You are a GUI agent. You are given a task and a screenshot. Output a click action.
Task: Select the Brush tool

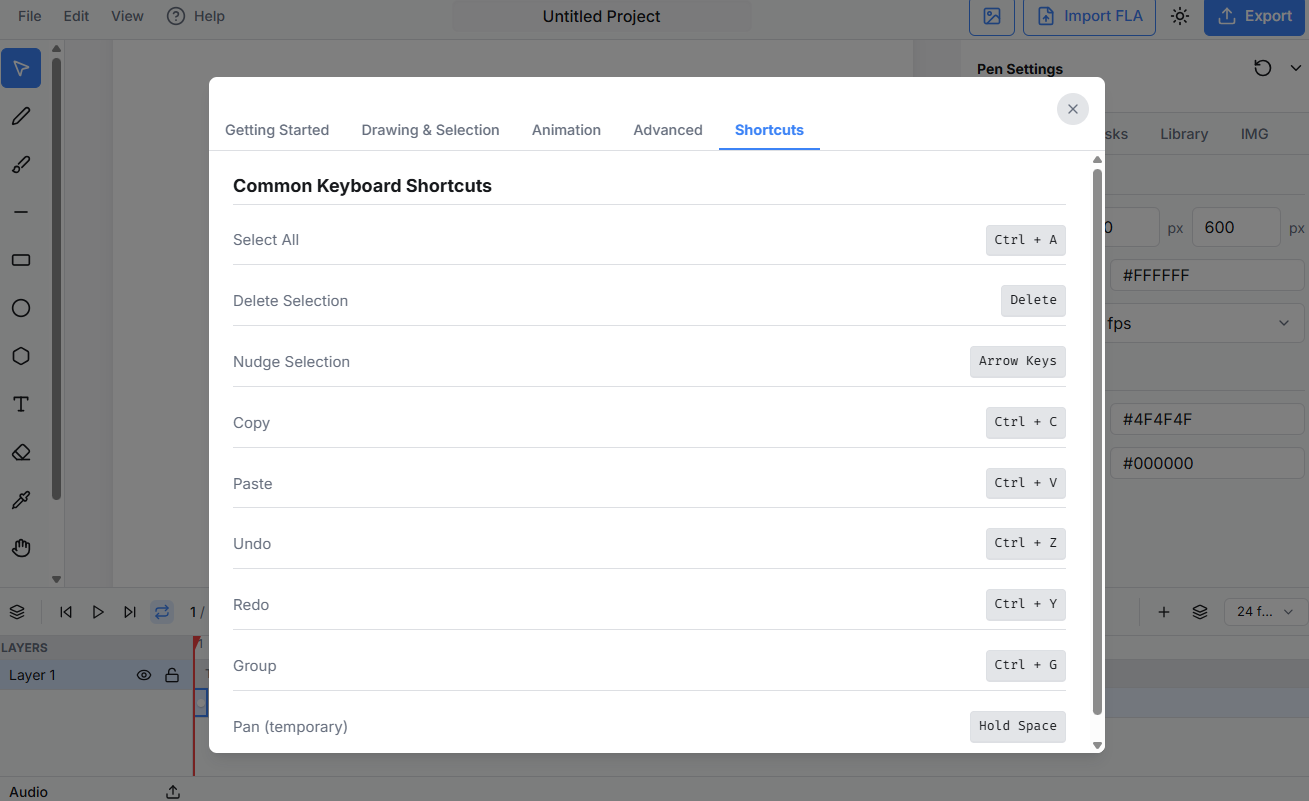click(21, 164)
